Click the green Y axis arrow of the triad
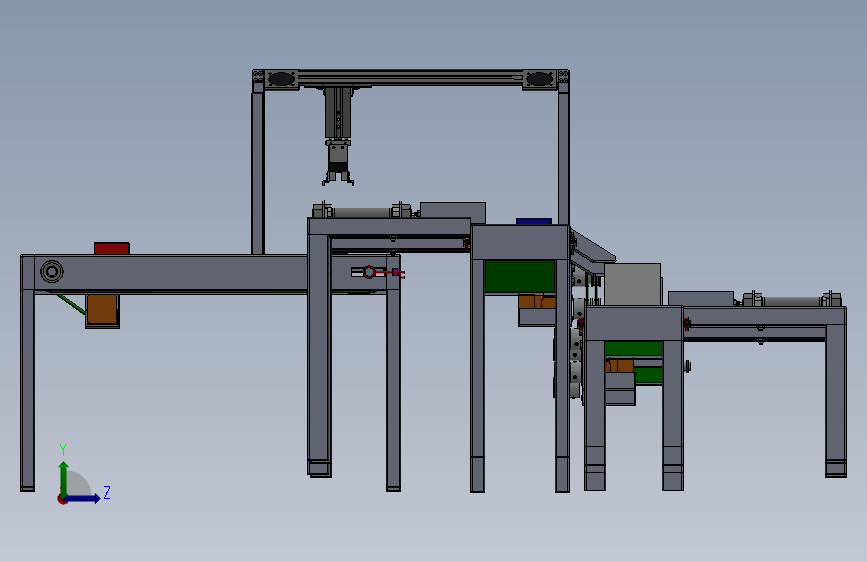 tap(64, 479)
